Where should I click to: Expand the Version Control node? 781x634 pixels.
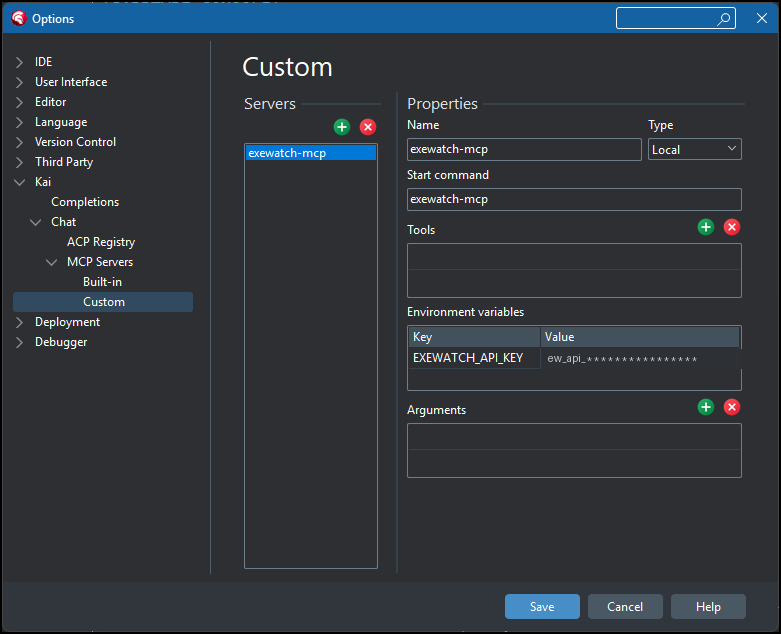(19, 142)
